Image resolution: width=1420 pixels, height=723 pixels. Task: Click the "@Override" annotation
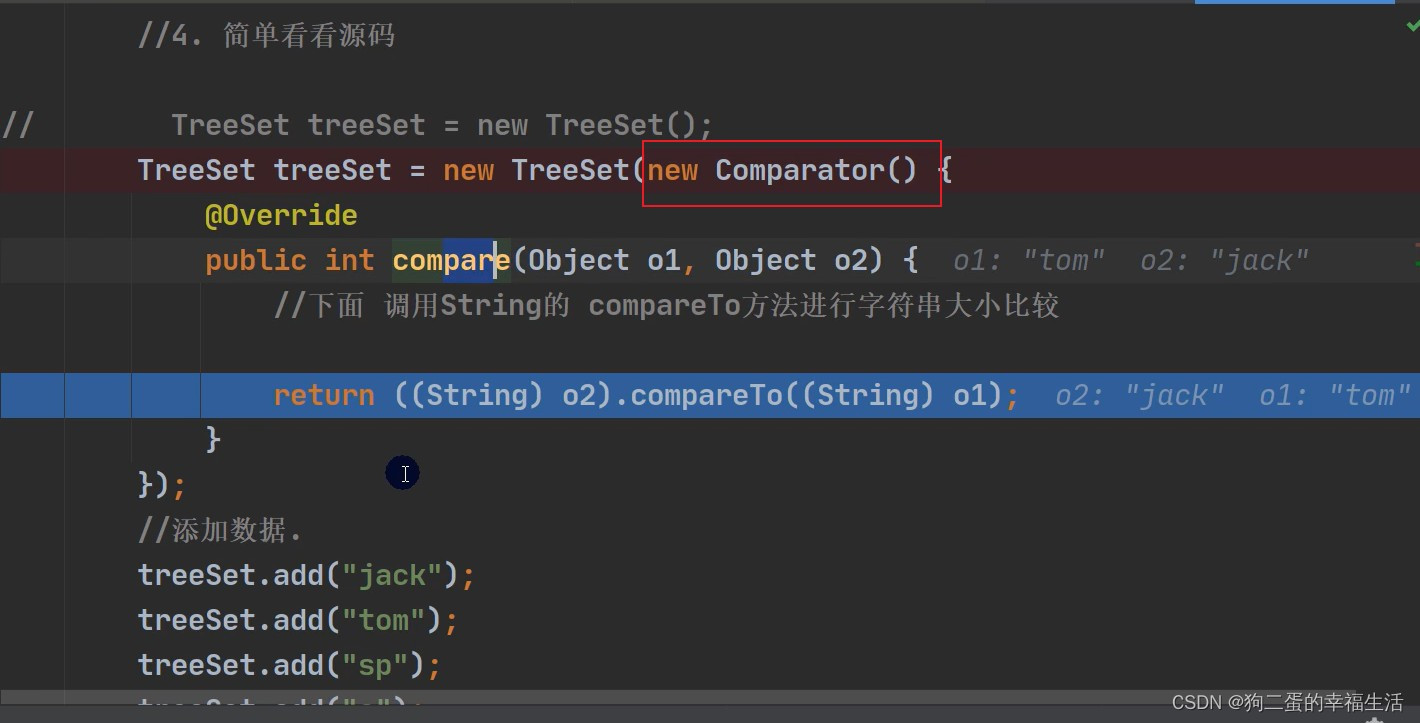point(281,215)
